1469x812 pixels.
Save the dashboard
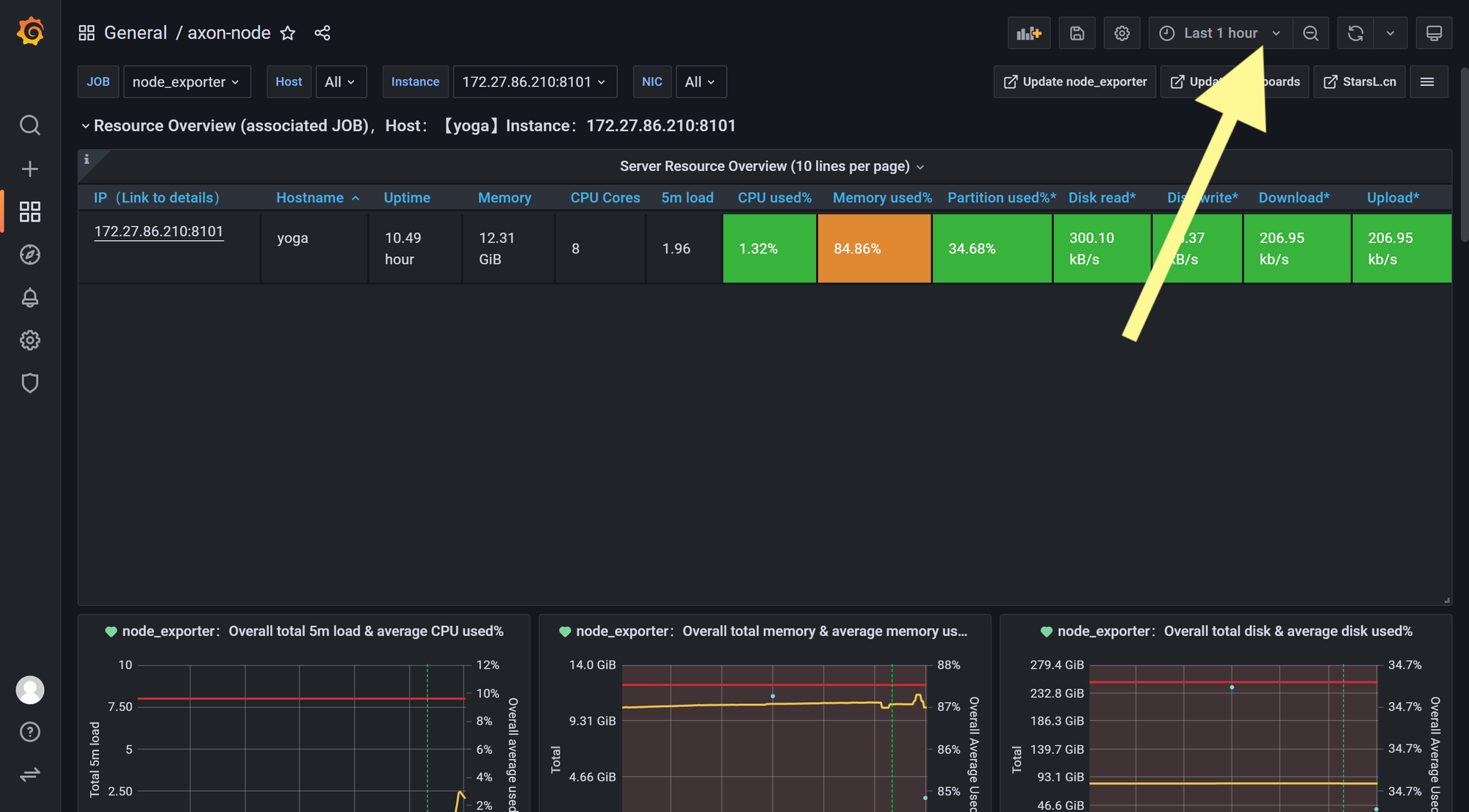pos(1077,33)
